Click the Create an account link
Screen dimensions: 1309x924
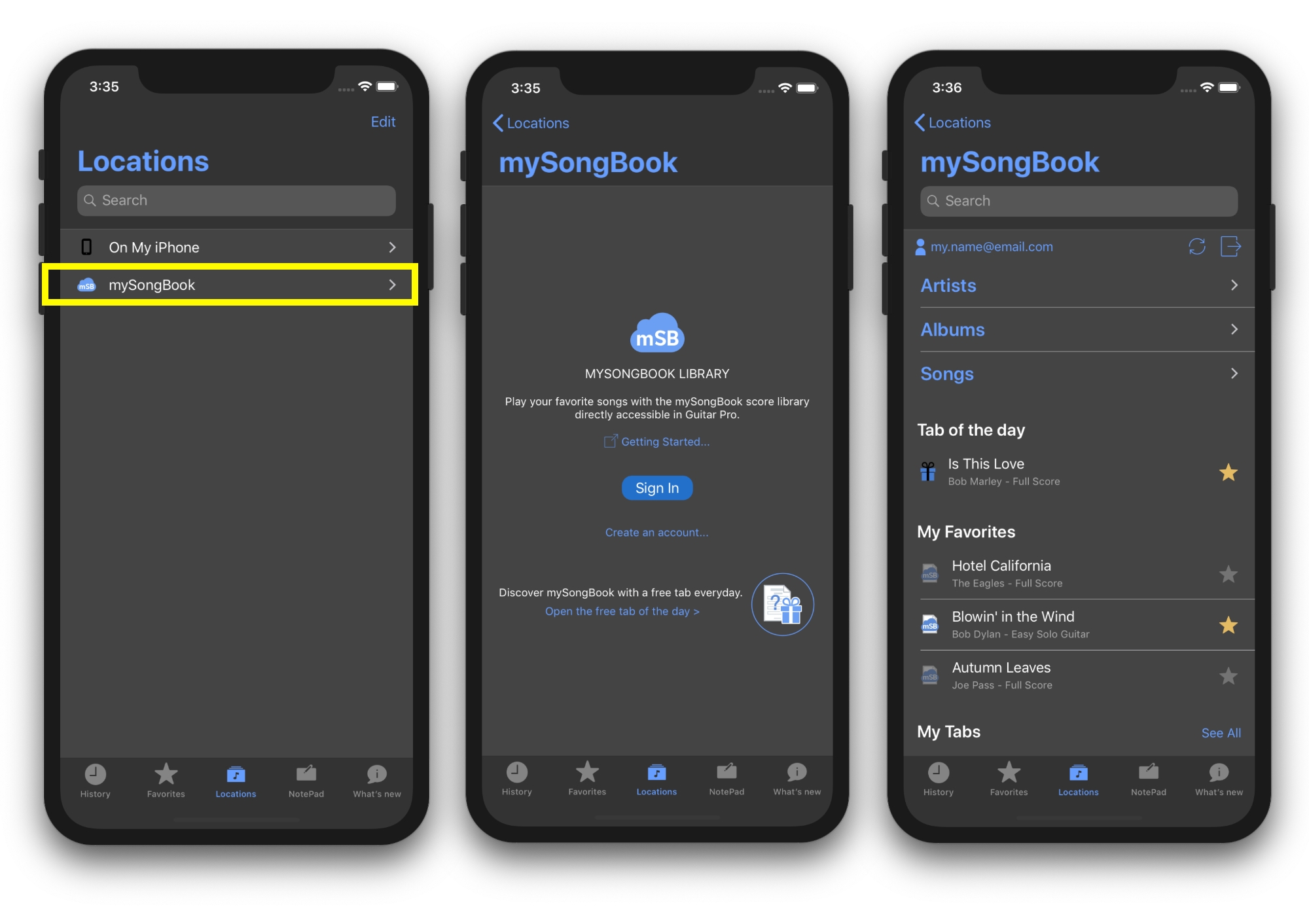pyautogui.click(x=655, y=531)
